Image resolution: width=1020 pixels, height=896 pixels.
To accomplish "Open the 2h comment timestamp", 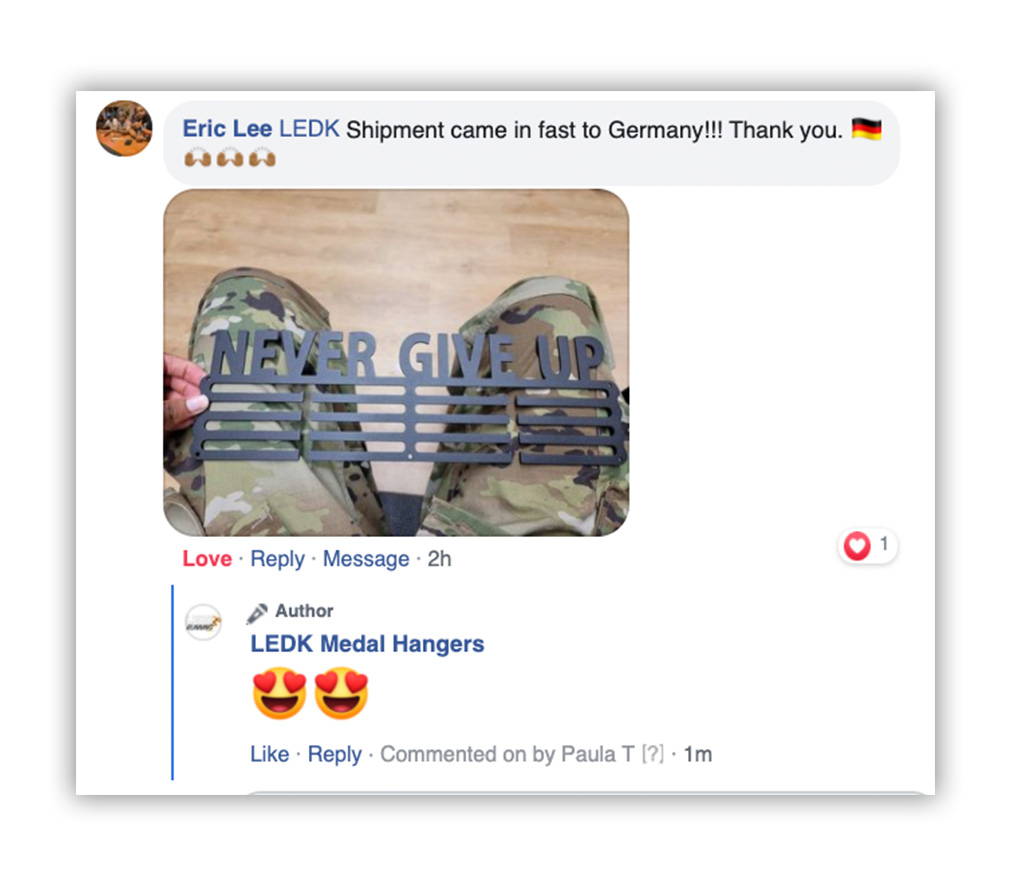I will pyautogui.click(x=439, y=559).
